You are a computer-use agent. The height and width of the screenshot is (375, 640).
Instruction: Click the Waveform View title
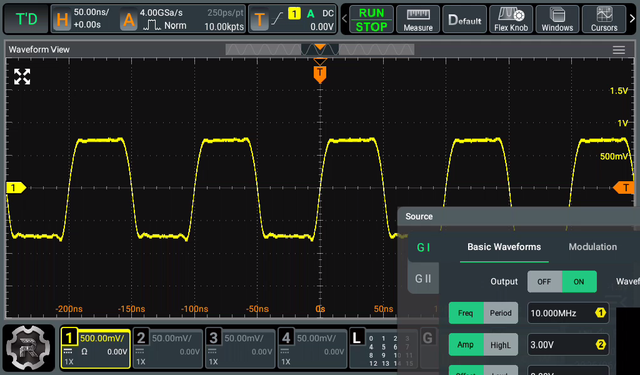coord(39,49)
